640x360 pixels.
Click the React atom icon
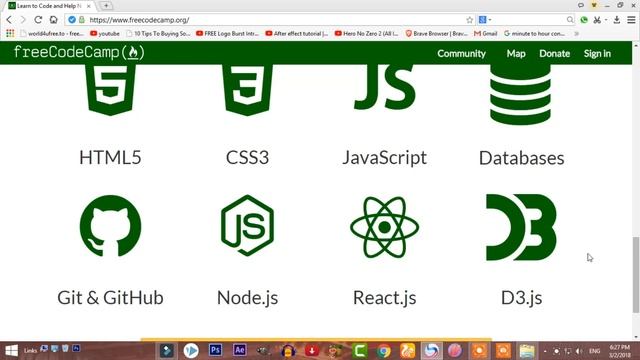(384, 227)
